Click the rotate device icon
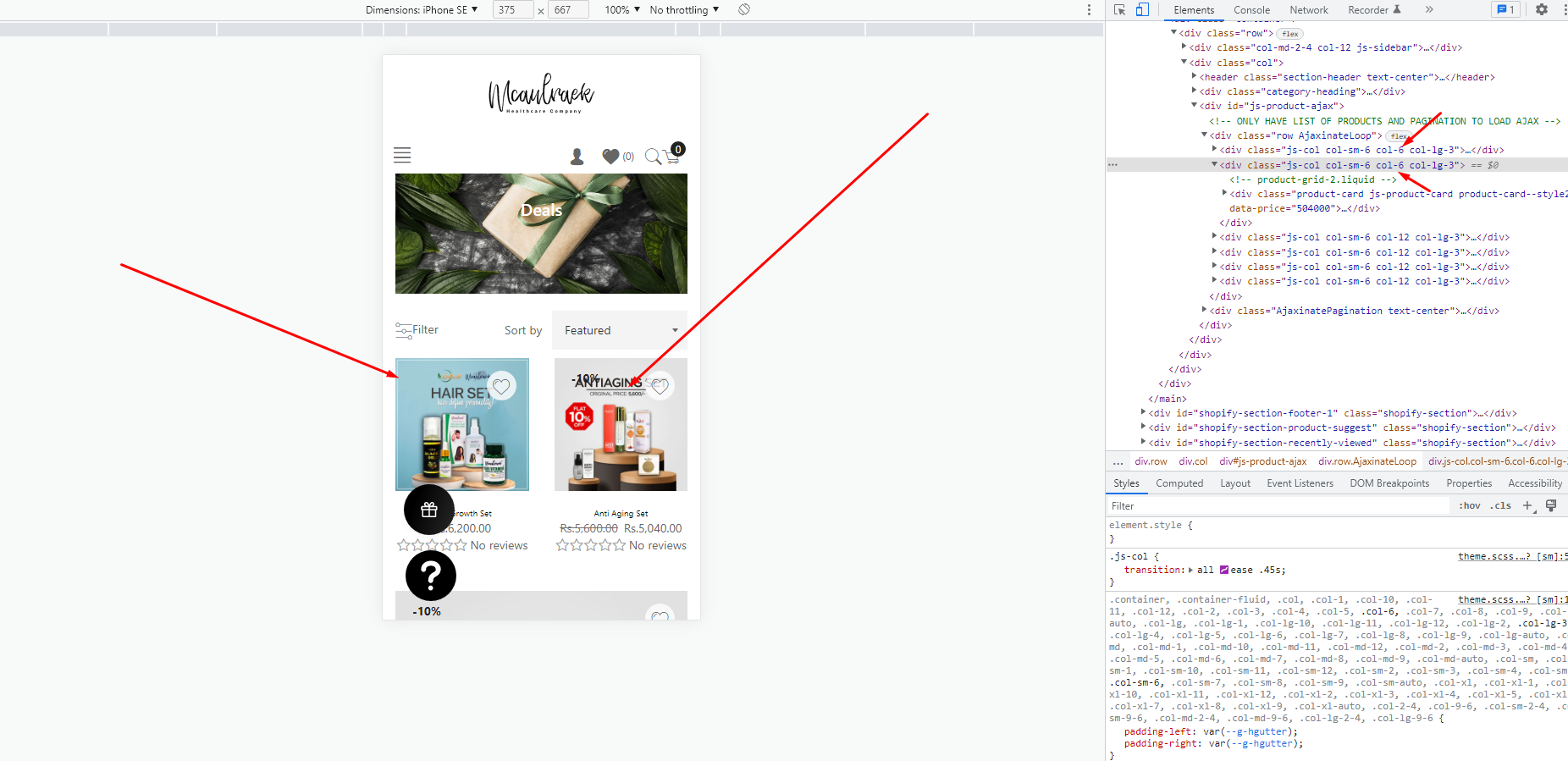This screenshot has height=761, width=1568. pyautogui.click(x=744, y=9)
